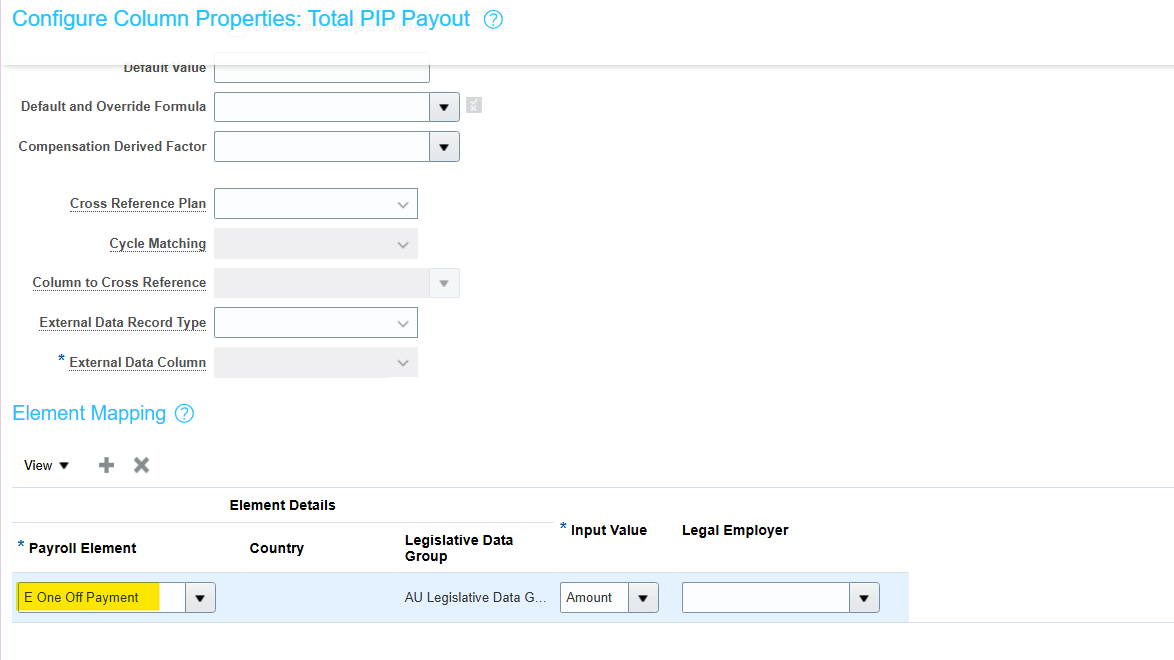Open the External Data Record Type dropdown
1174x660 pixels.
click(x=404, y=322)
